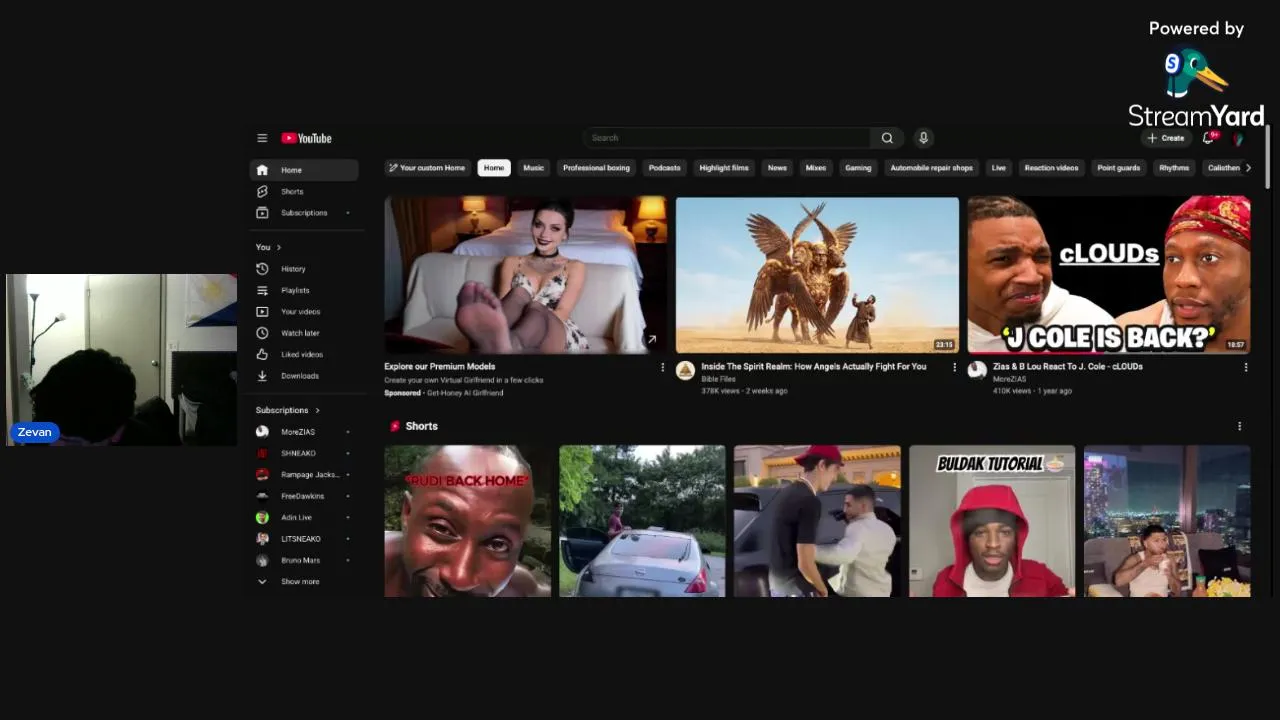This screenshot has width=1280, height=720.
Task: Open Shorts shelf options menu
Action: (x=1240, y=426)
